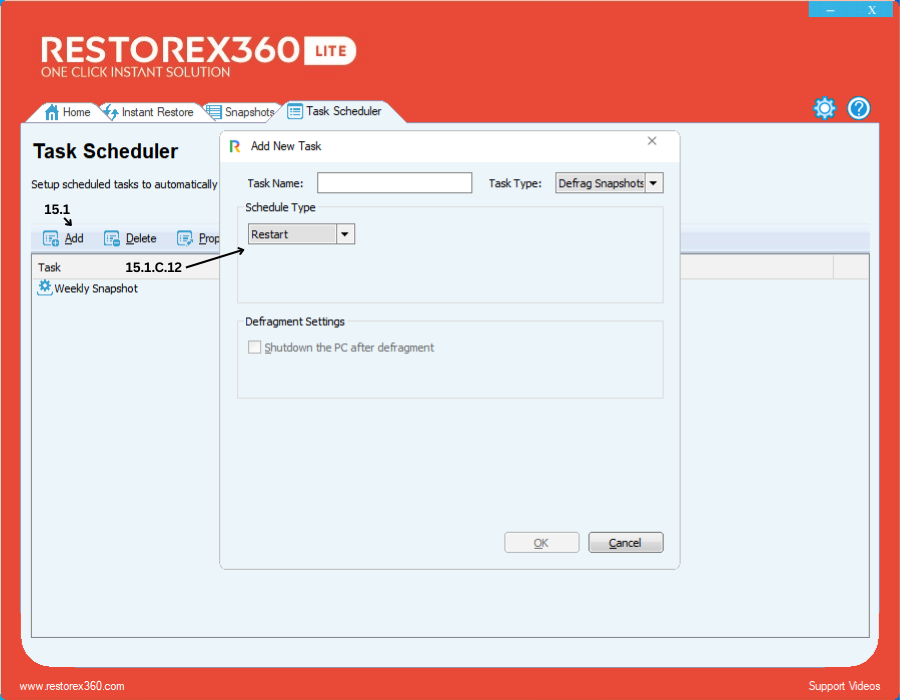This screenshot has width=900, height=700.
Task: Expand the Task Type dropdown arrow
Action: click(x=654, y=183)
